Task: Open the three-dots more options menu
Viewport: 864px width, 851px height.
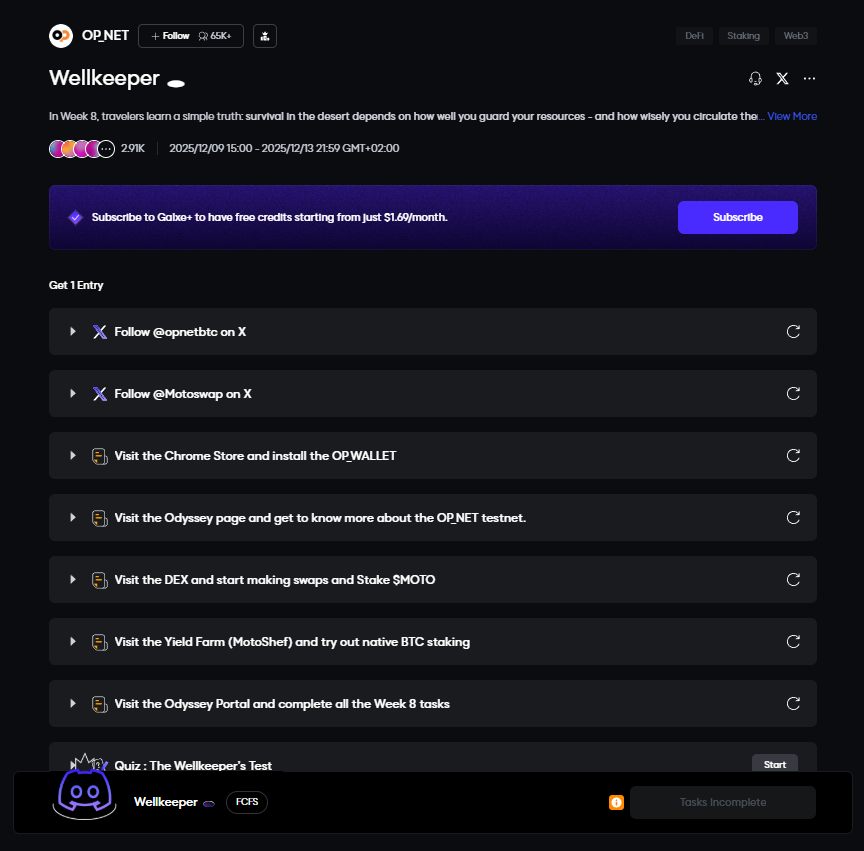Action: 809,78
